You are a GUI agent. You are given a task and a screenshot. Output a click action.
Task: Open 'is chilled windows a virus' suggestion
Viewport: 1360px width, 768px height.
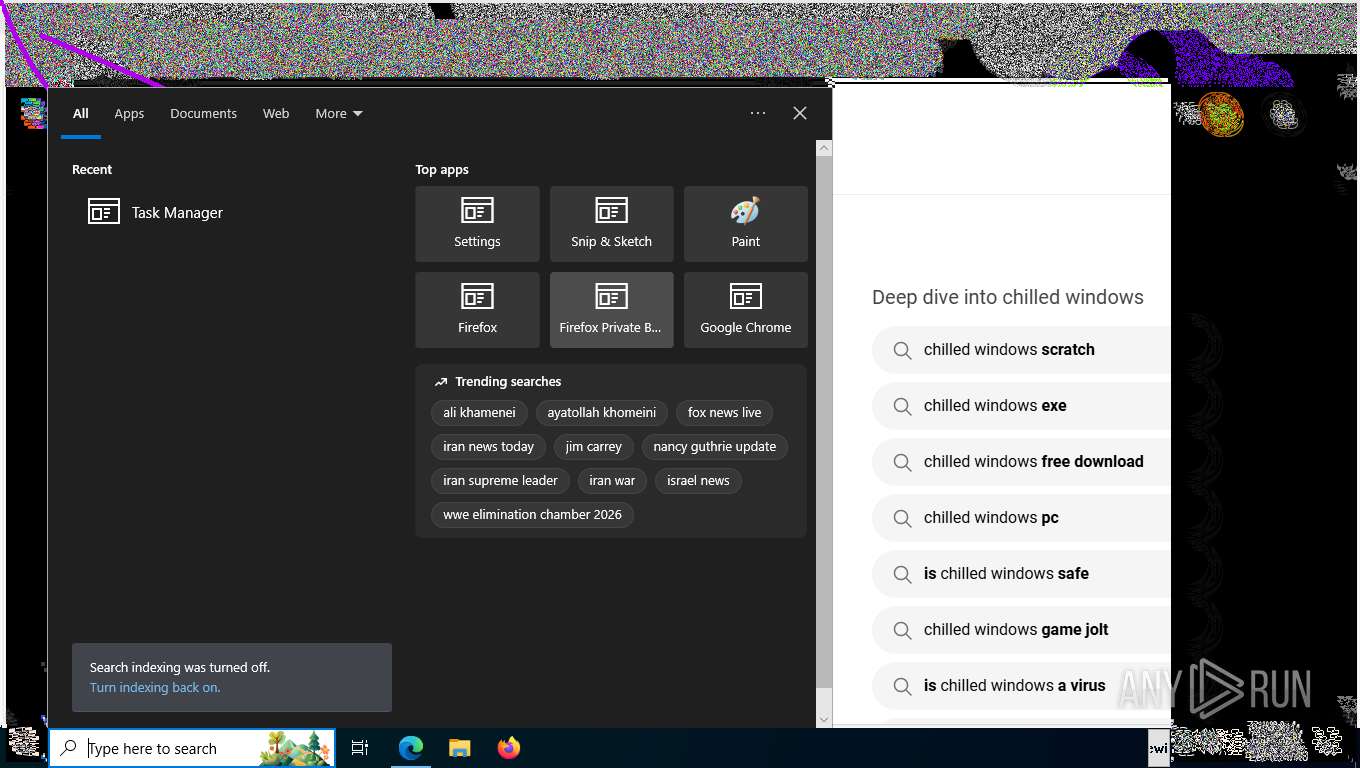click(x=1021, y=686)
